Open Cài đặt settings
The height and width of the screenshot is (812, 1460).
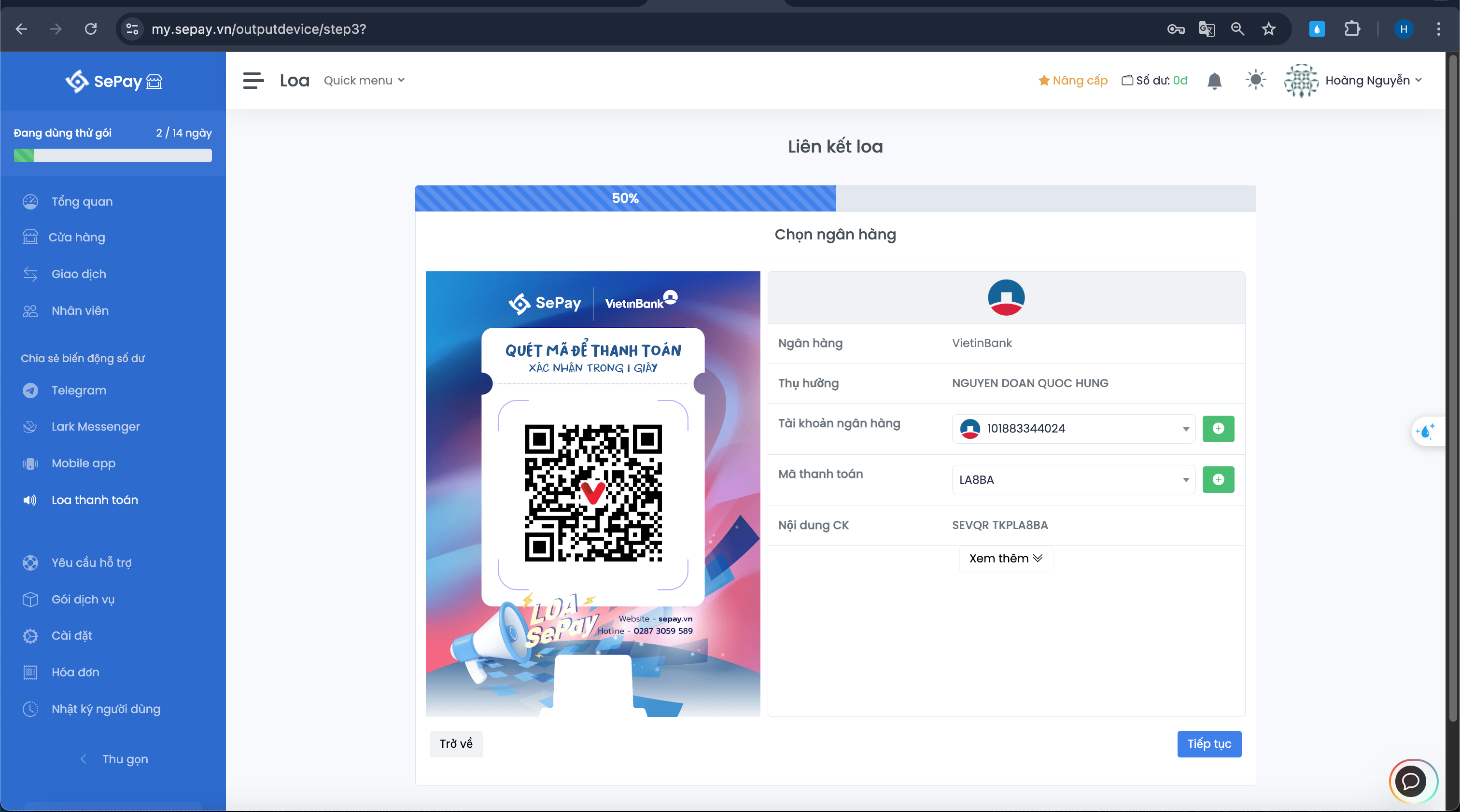(x=71, y=636)
